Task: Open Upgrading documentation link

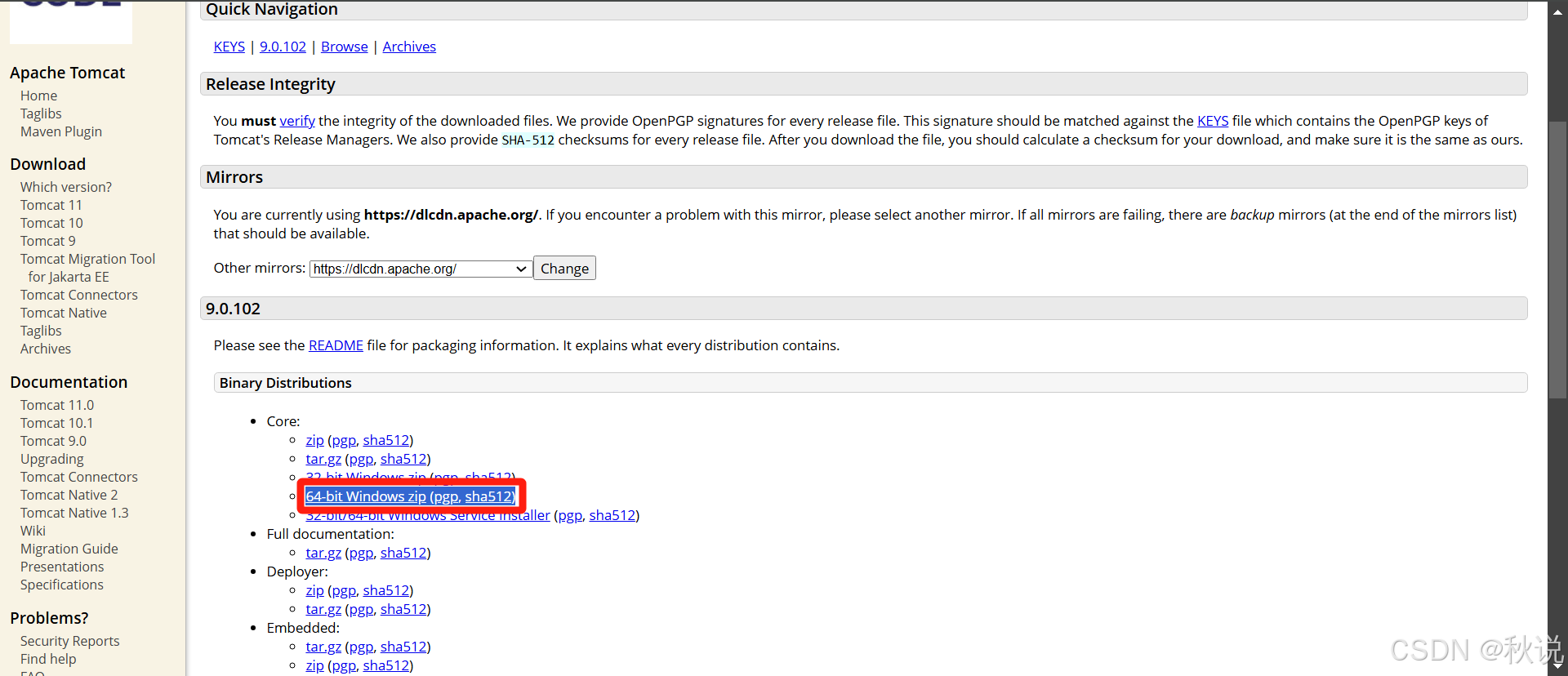Action: (52, 459)
